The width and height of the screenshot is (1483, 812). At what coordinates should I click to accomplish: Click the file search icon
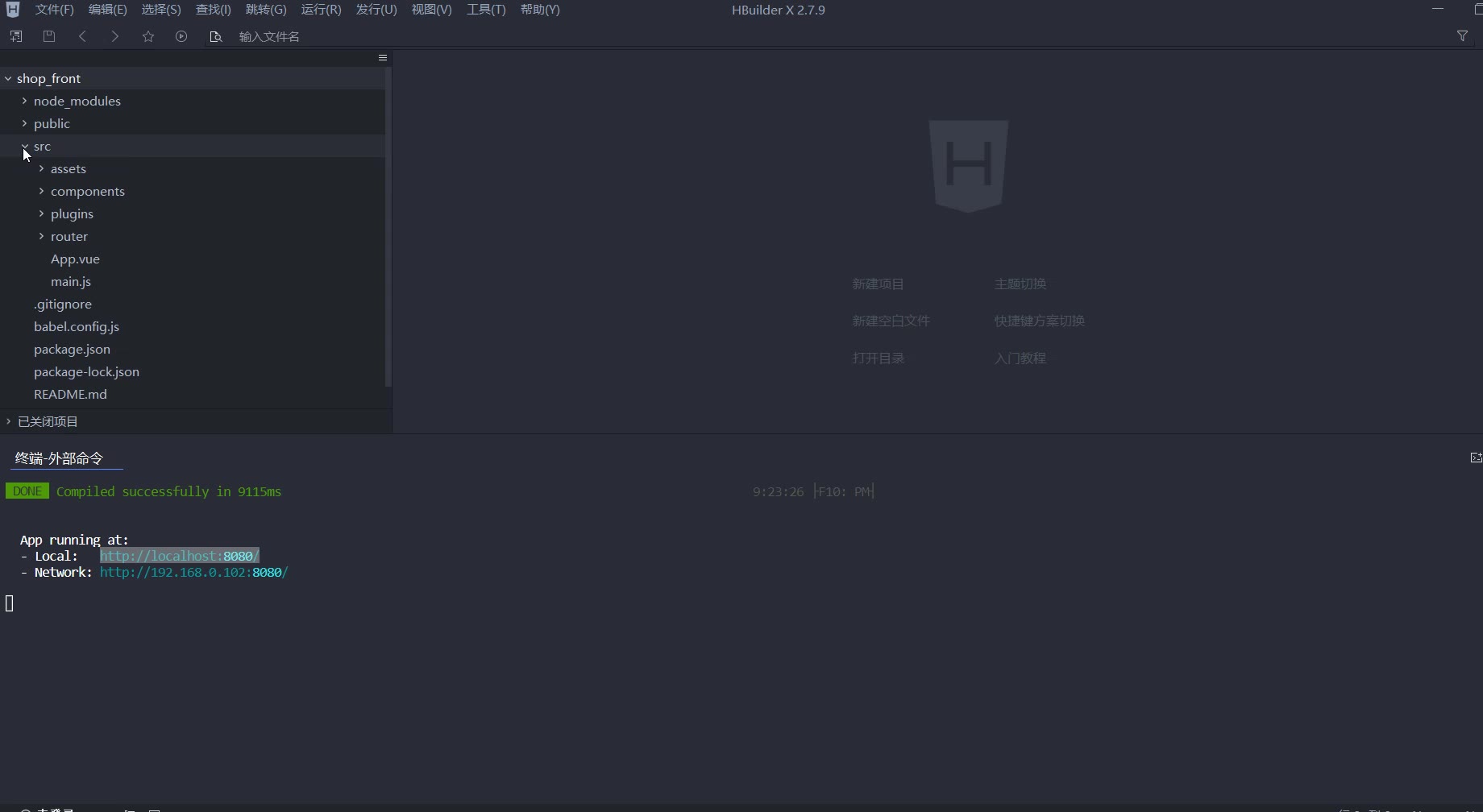[x=215, y=36]
